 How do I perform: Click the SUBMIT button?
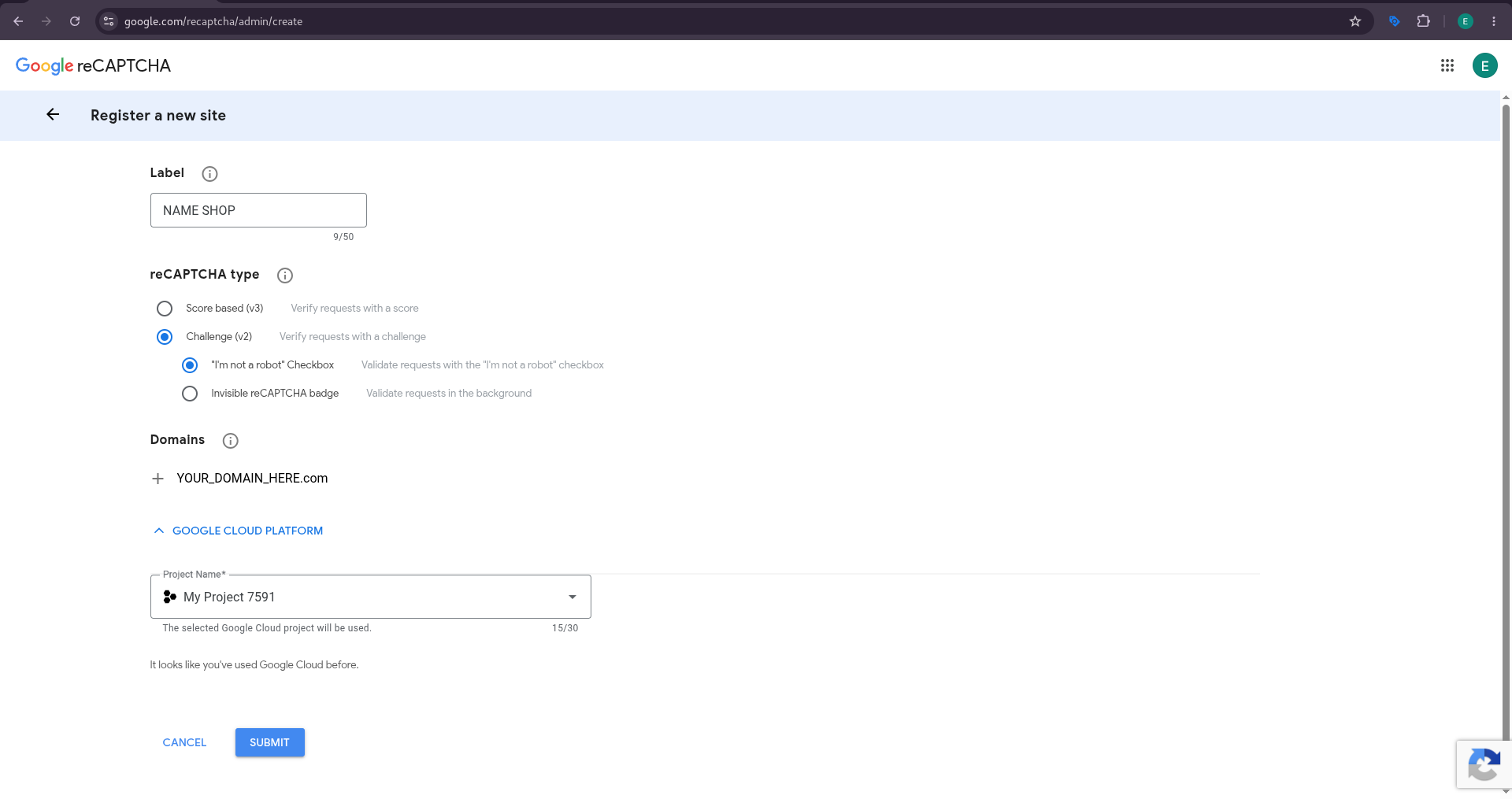[270, 742]
